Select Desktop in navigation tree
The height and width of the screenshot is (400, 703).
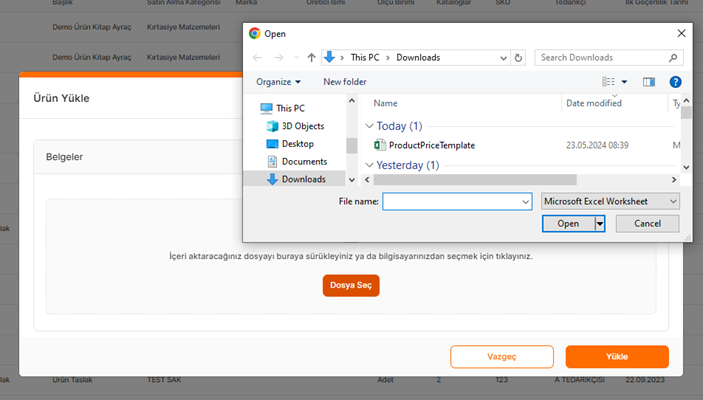(298, 144)
